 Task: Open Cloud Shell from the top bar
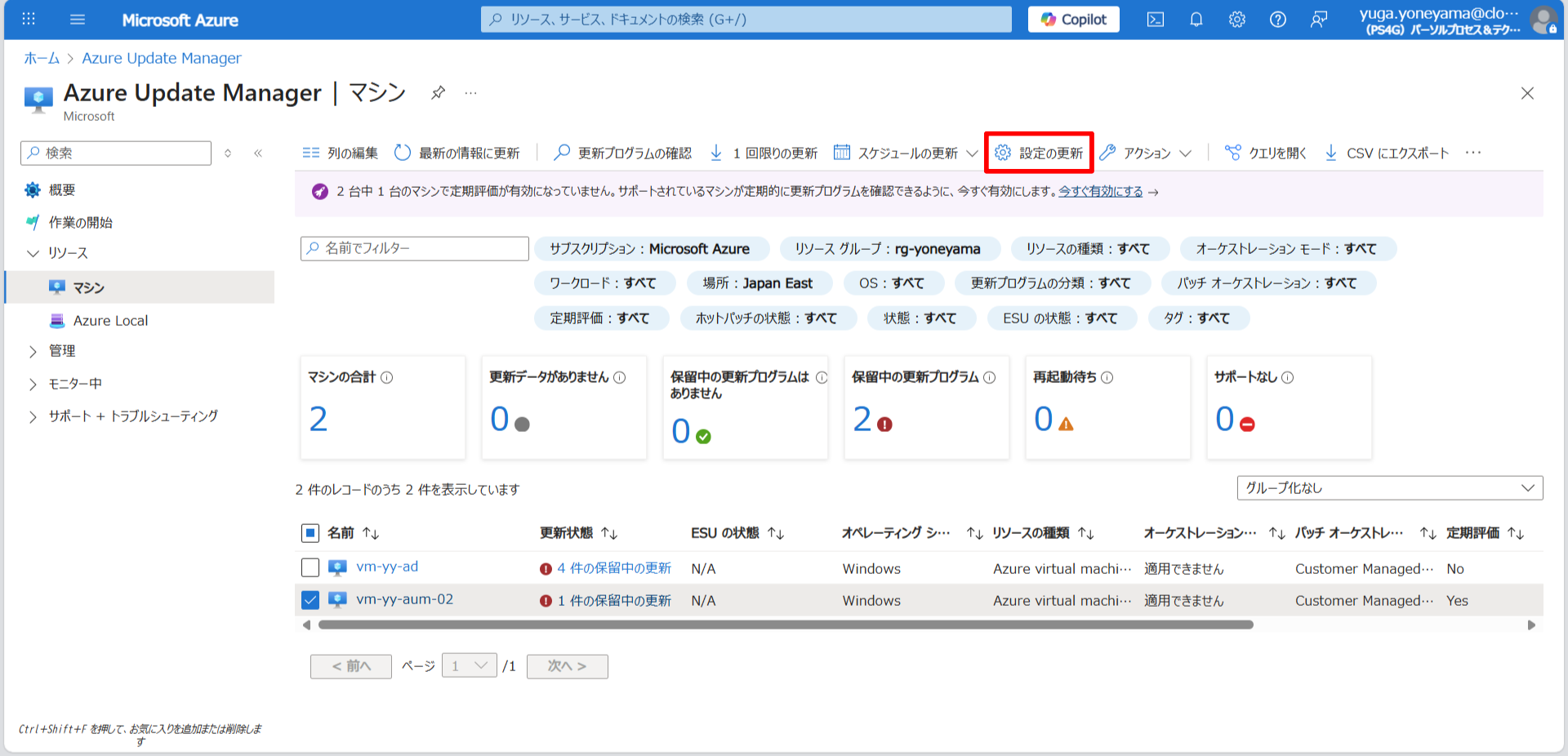point(1156,19)
